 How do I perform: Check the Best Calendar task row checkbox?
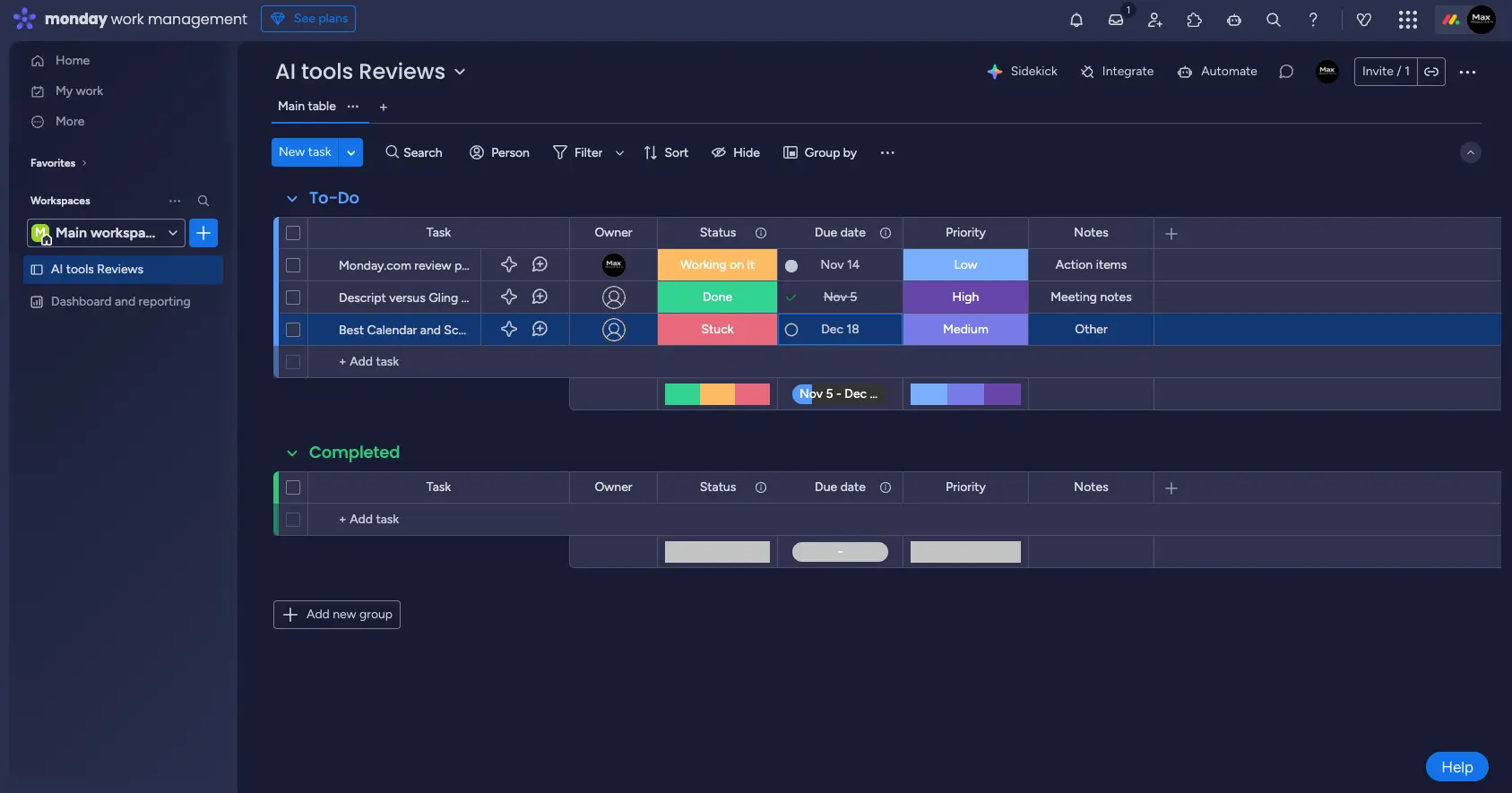[x=293, y=330]
